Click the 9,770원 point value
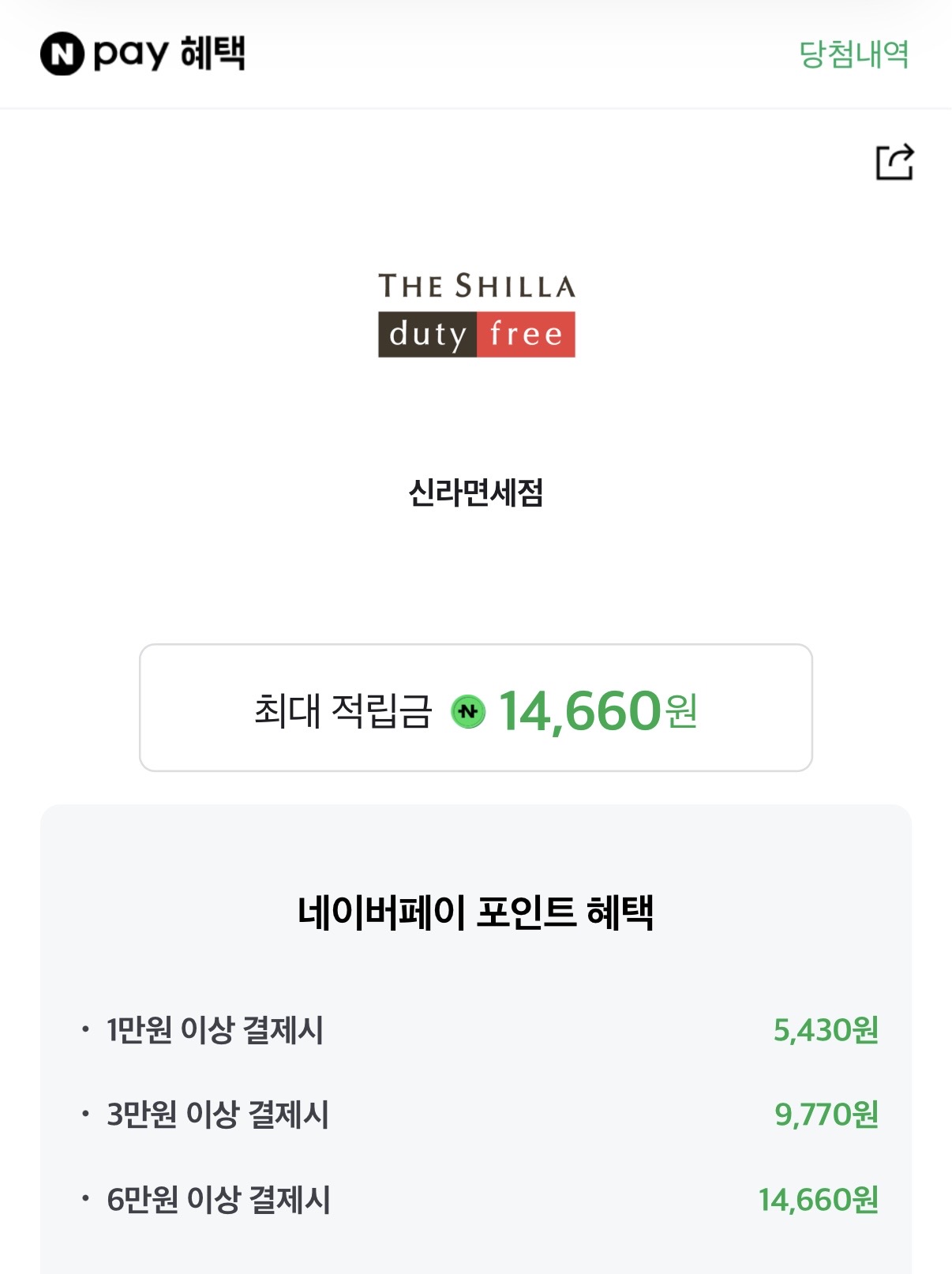Screen dimensions: 952x1274 click(x=826, y=1115)
